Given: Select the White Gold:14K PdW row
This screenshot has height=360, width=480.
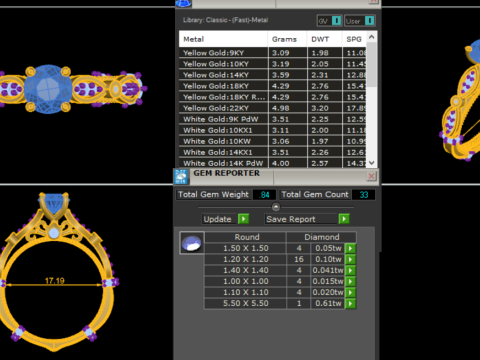Looking at the screenshot, I should (273, 163).
